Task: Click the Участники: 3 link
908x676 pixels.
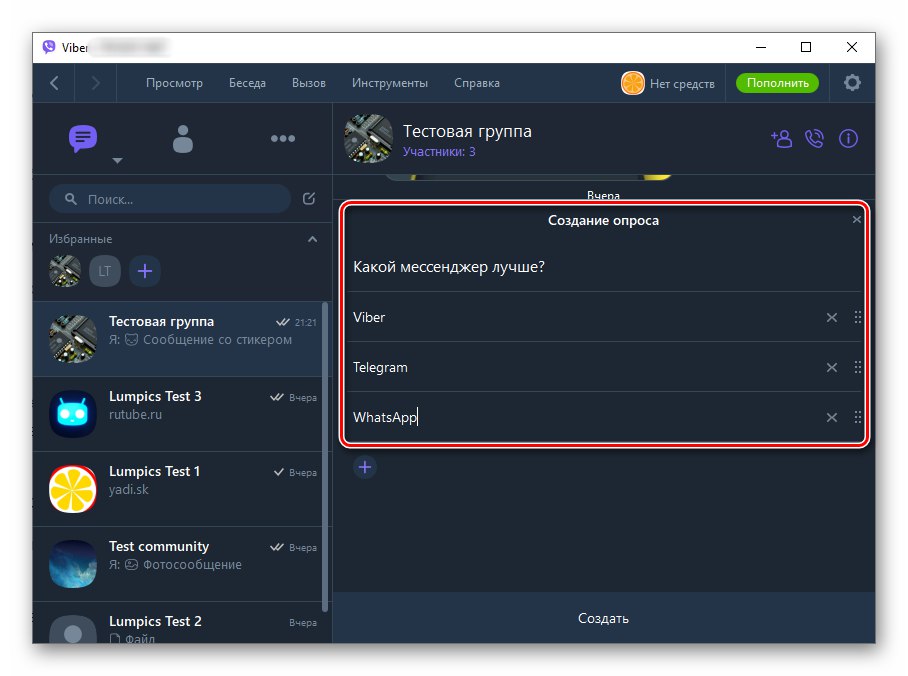Action: point(439,152)
